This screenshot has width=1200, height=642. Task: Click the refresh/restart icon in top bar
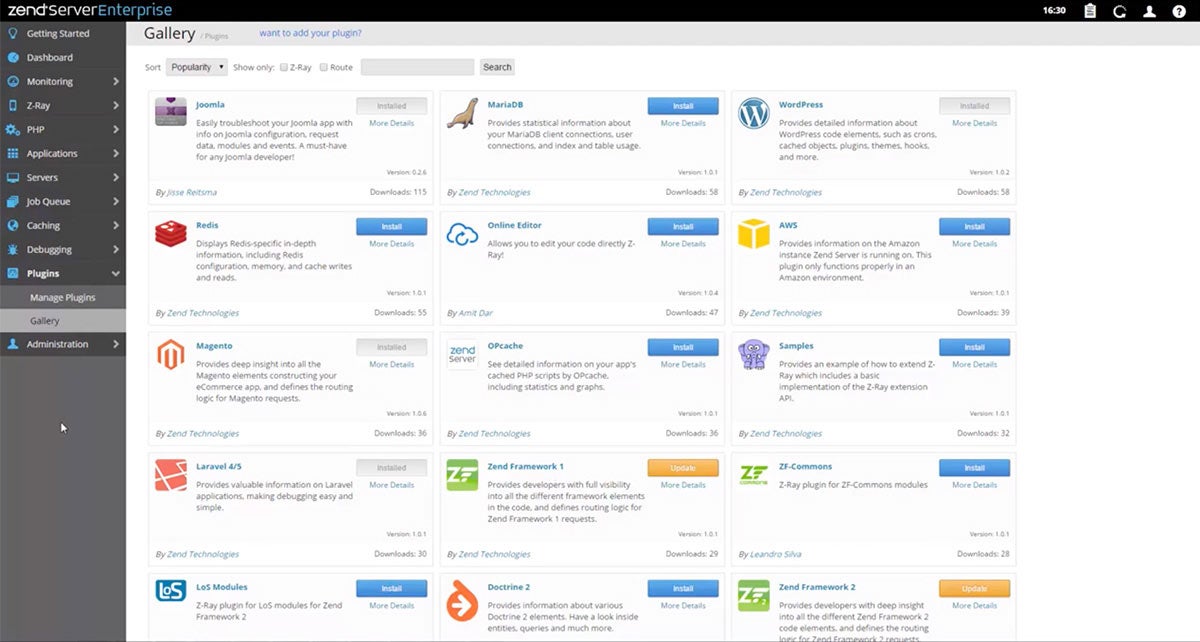point(1119,11)
